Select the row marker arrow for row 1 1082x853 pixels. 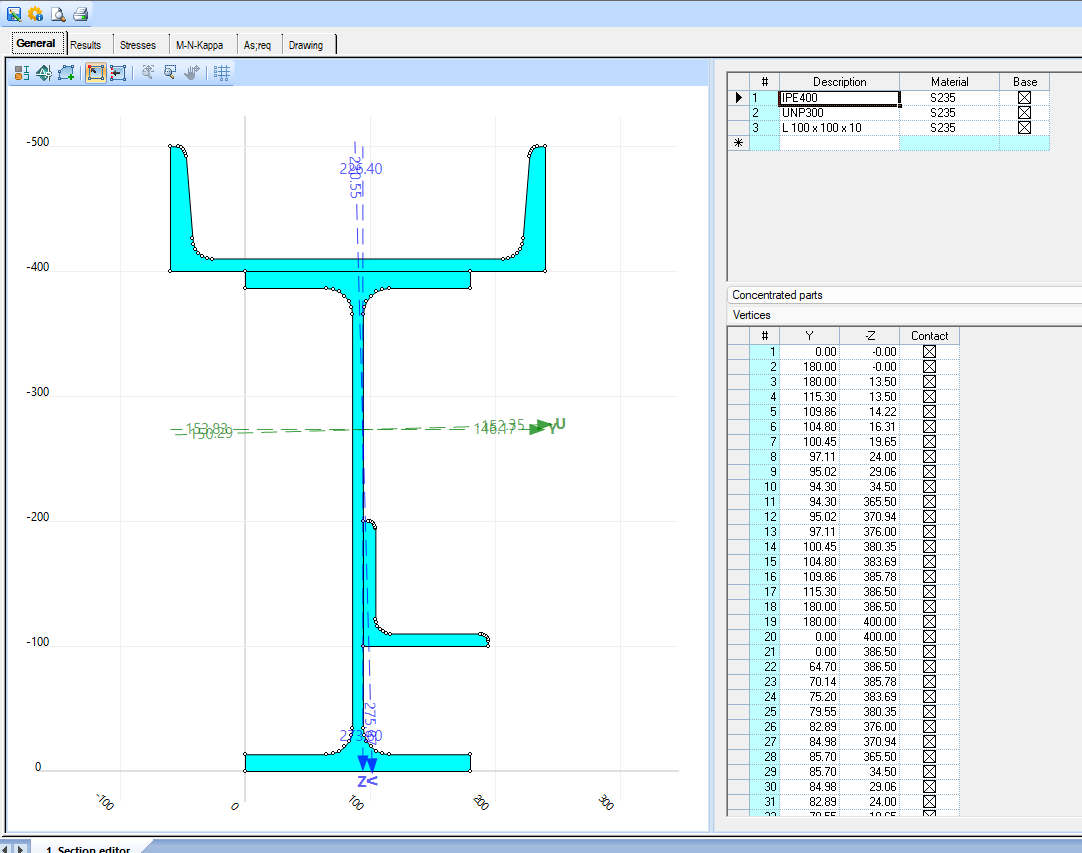(x=738, y=98)
